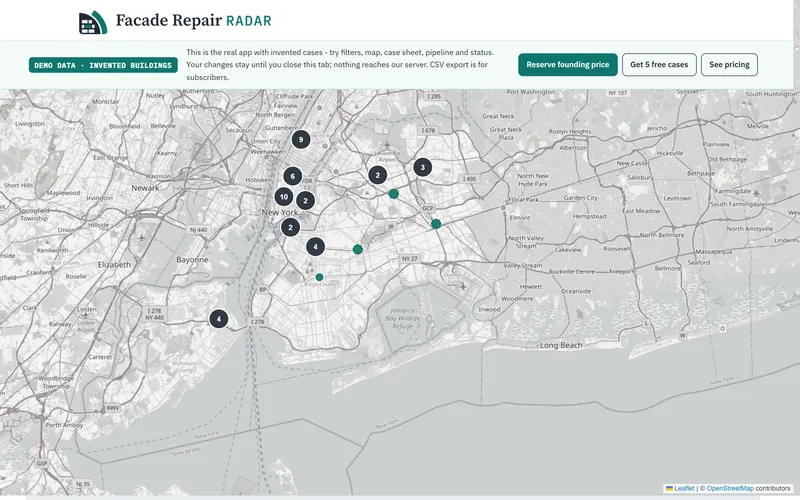Image resolution: width=800 pixels, height=500 pixels.
Task: Open map cluster marker labeled 3
Action: point(422,167)
